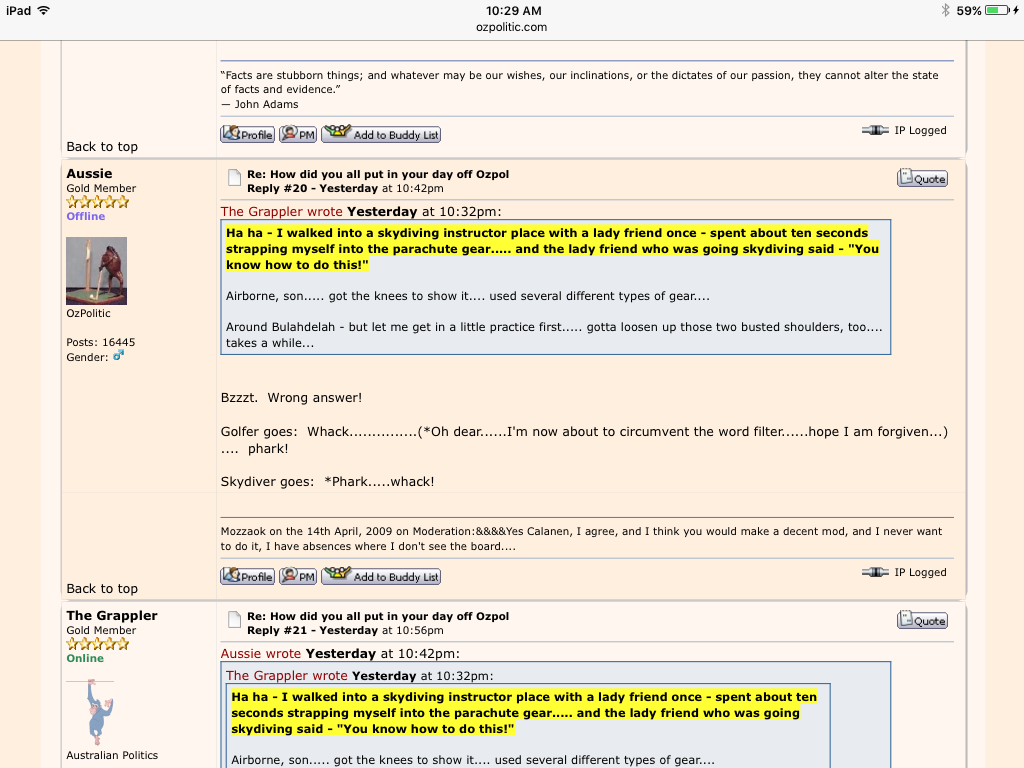1024x768 pixels.
Task: Click the post page icon beside Reply #21
Action: 234,622
